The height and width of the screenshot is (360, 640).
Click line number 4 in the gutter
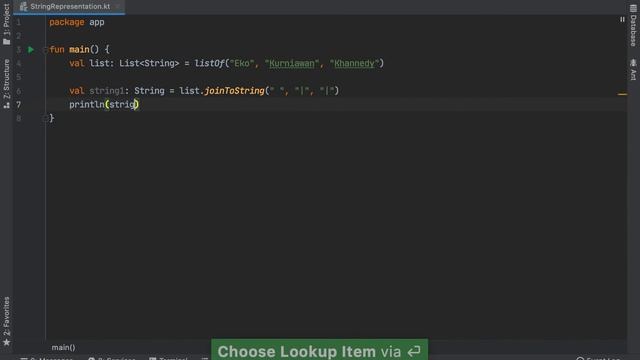tap(19, 63)
